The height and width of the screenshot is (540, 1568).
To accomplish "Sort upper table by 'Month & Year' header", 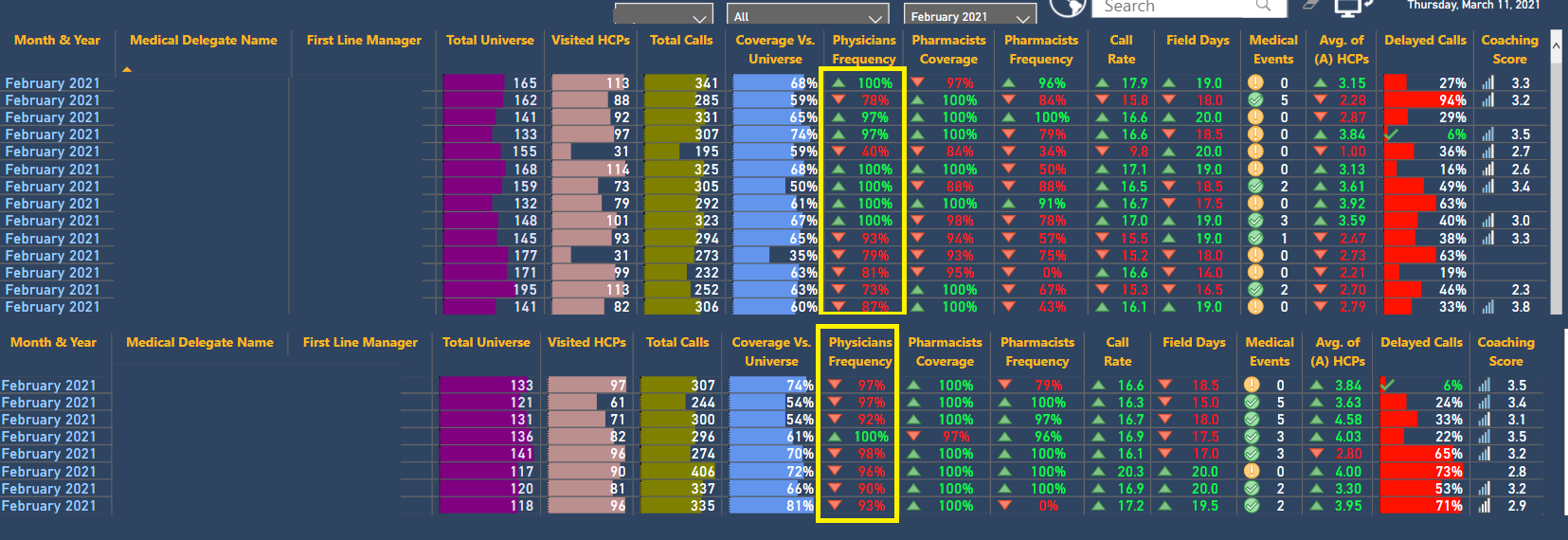I will [57, 41].
